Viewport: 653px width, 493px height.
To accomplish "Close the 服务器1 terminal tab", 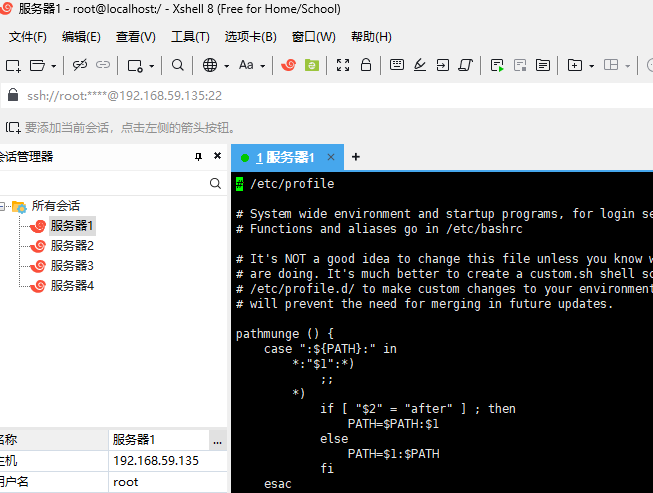I will (x=331, y=157).
